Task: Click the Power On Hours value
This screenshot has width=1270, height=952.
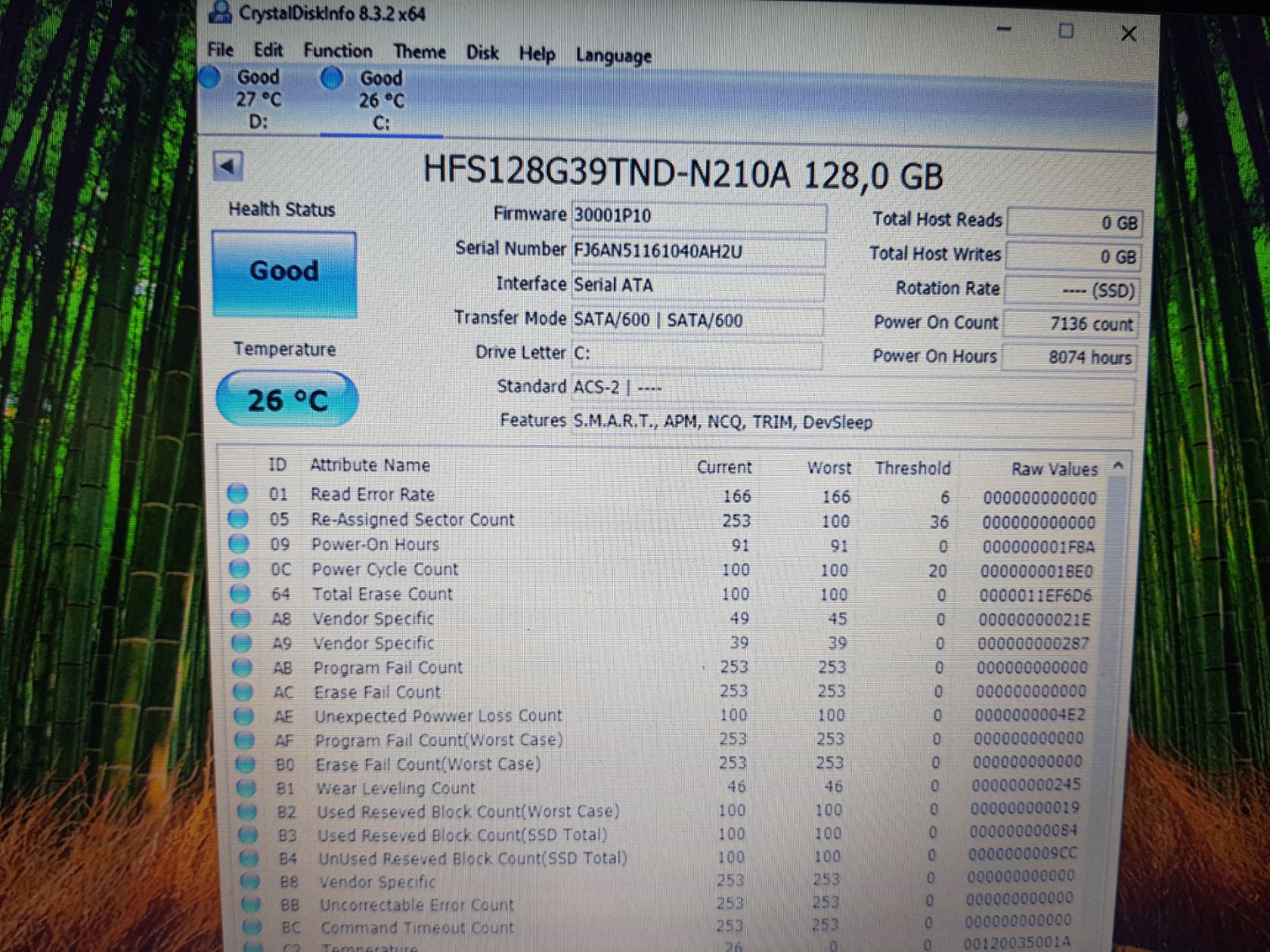Action: (x=1070, y=357)
